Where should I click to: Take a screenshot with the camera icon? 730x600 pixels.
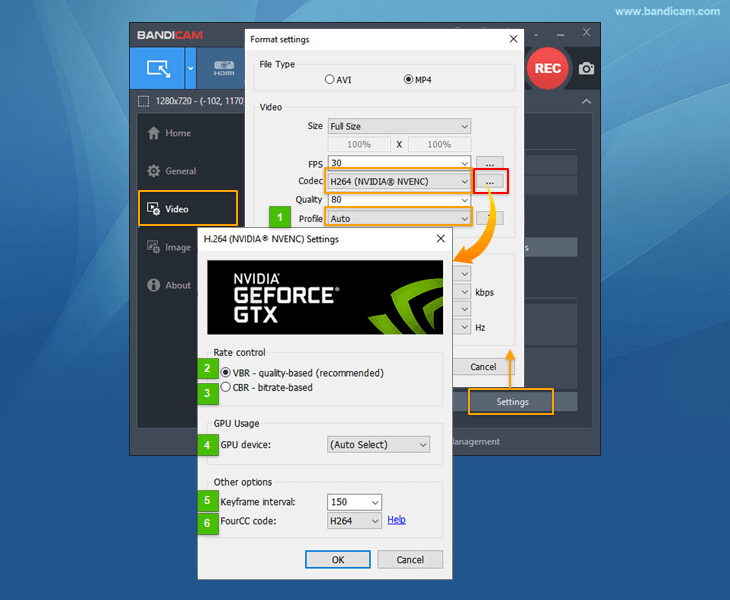click(x=586, y=68)
